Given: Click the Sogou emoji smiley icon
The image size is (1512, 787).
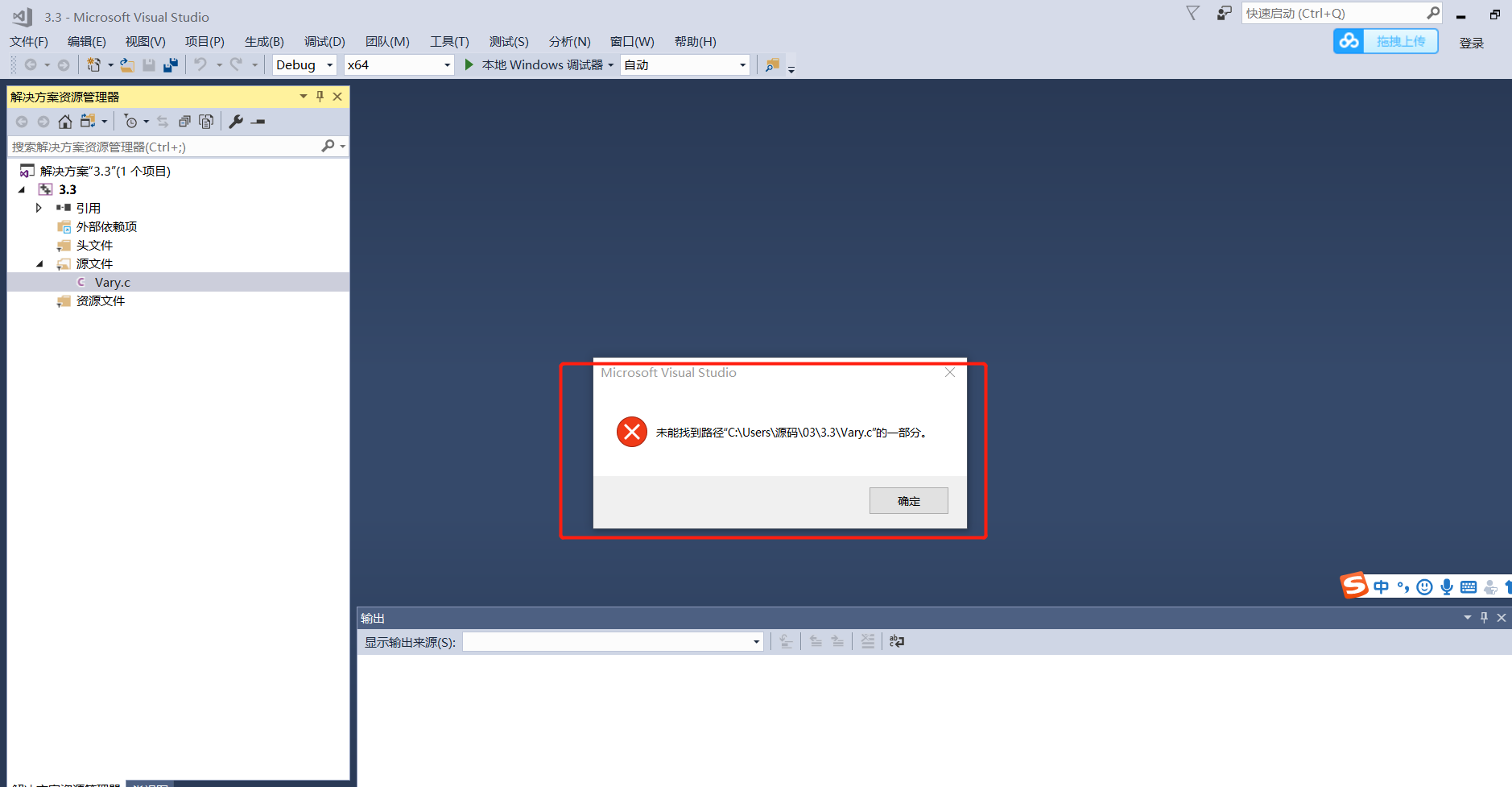Looking at the screenshot, I should 1424,587.
